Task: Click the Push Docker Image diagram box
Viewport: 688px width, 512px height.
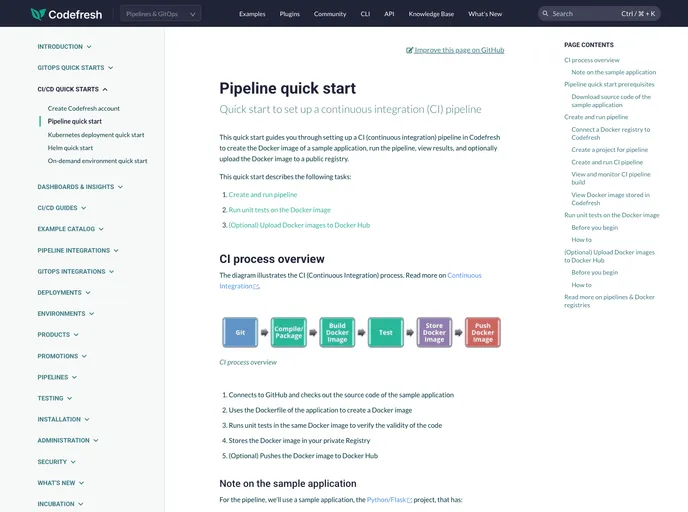Action: pos(483,333)
